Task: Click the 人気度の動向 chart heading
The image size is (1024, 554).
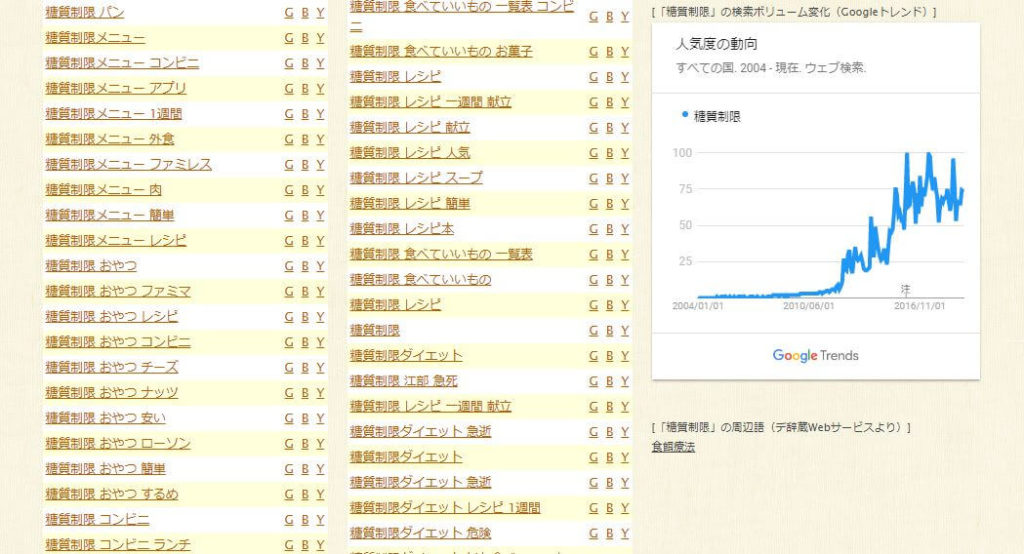Action: 716,44
